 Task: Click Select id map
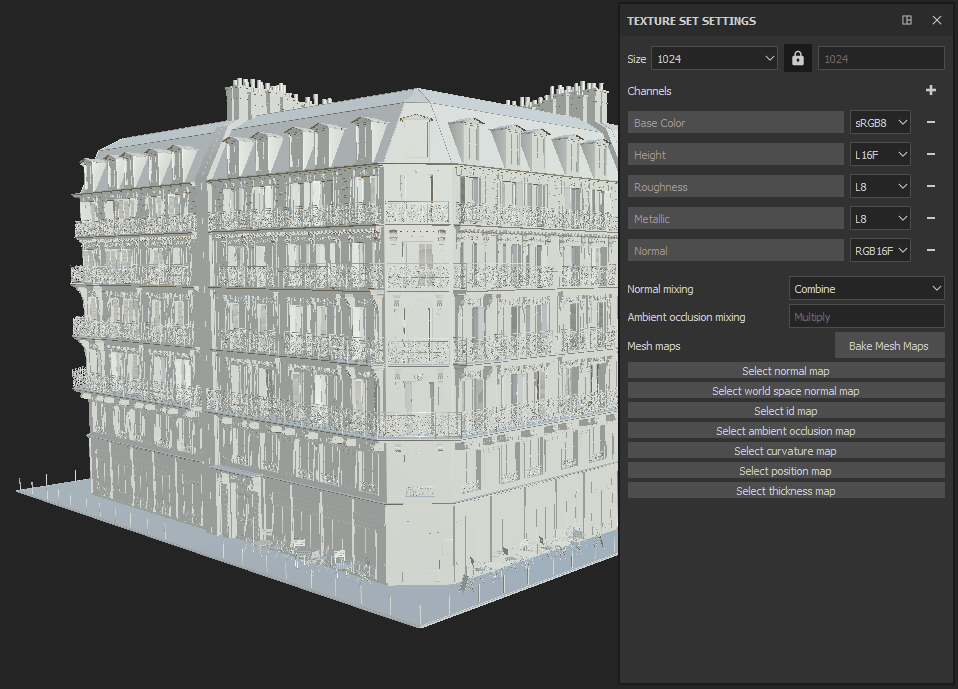coord(786,411)
